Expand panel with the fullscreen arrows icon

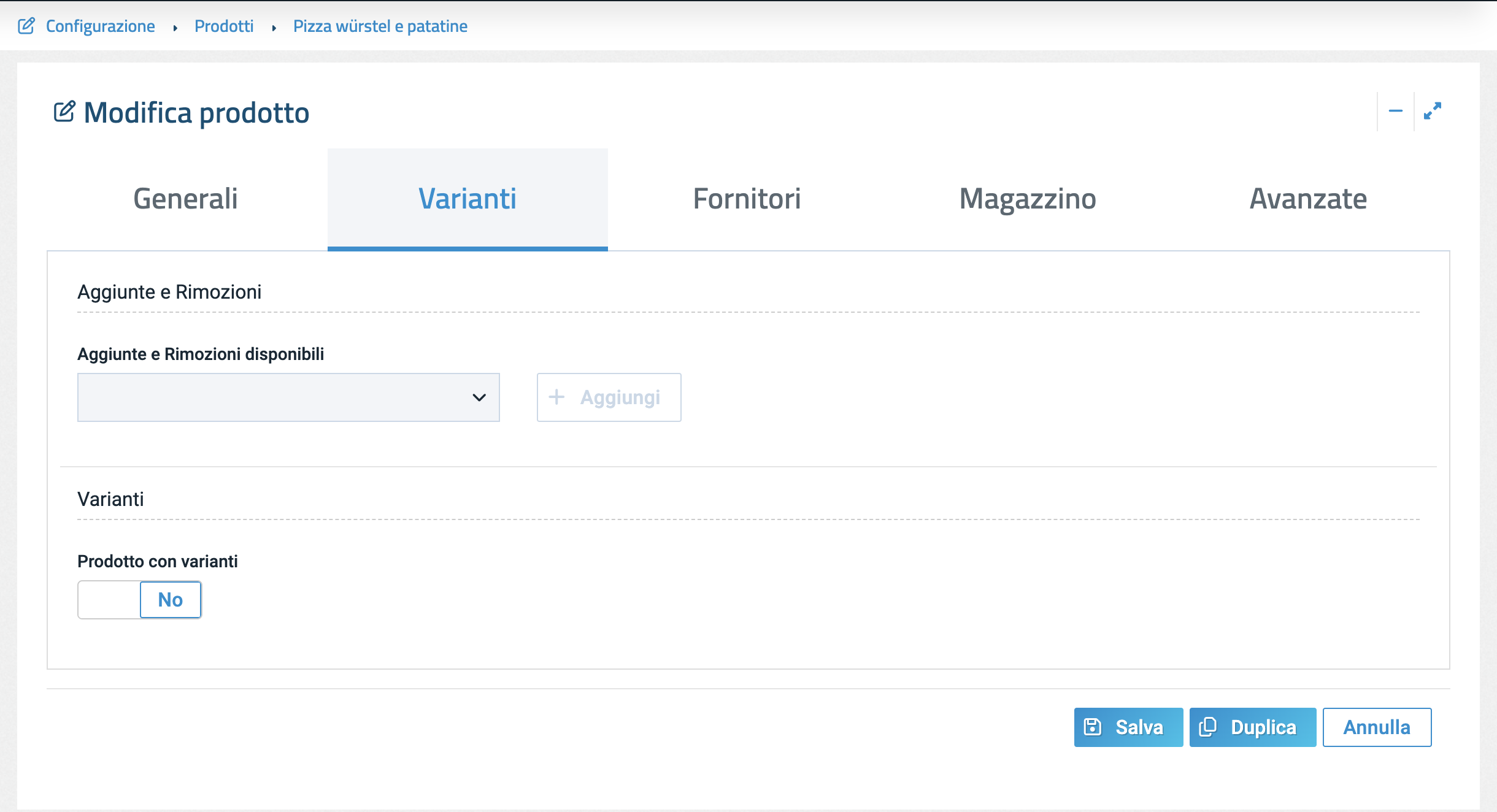point(1432,111)
